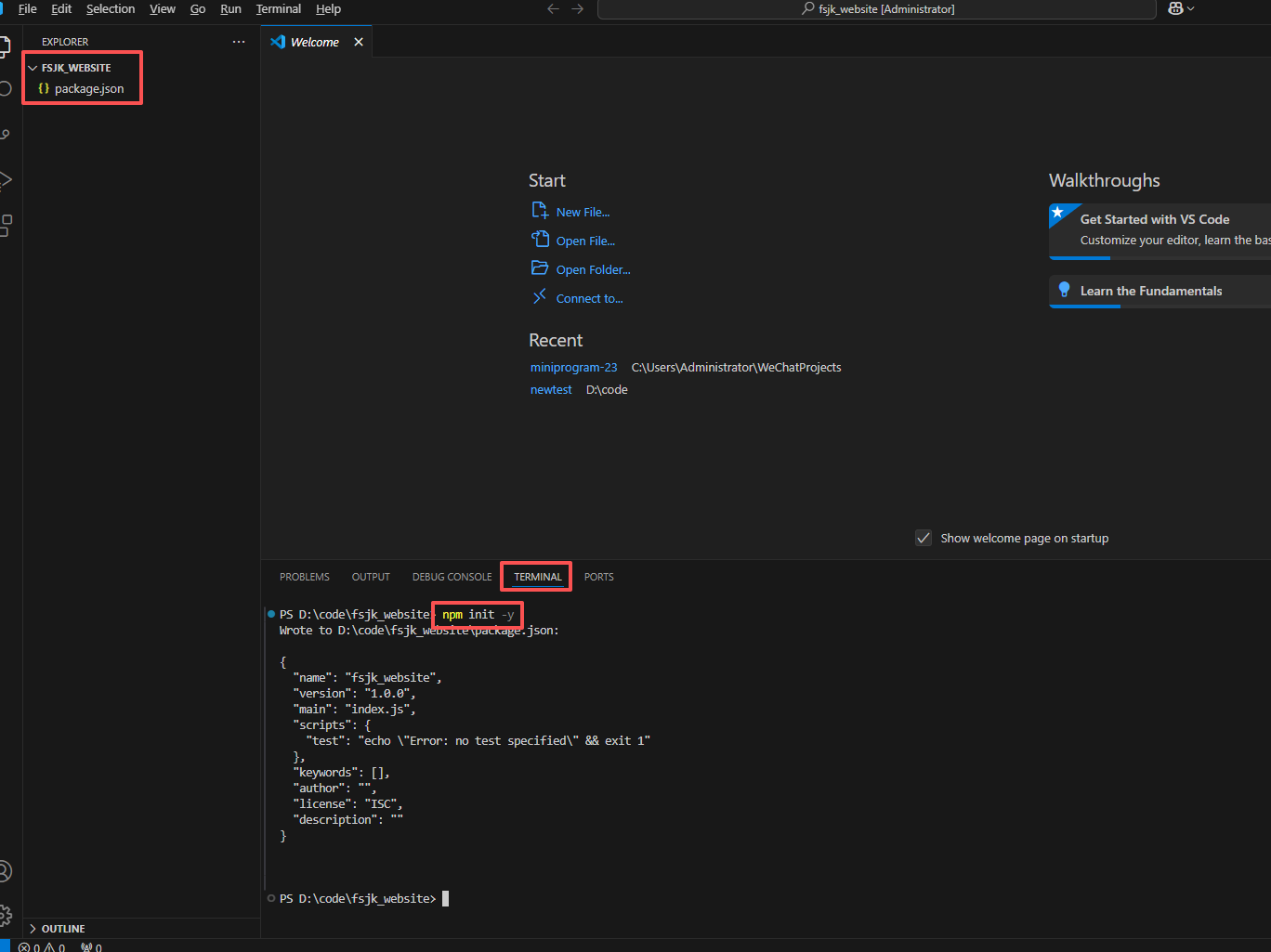Click the "npm init -y" command text
This screenshot has height=952, width=1271.
[478, 614]
